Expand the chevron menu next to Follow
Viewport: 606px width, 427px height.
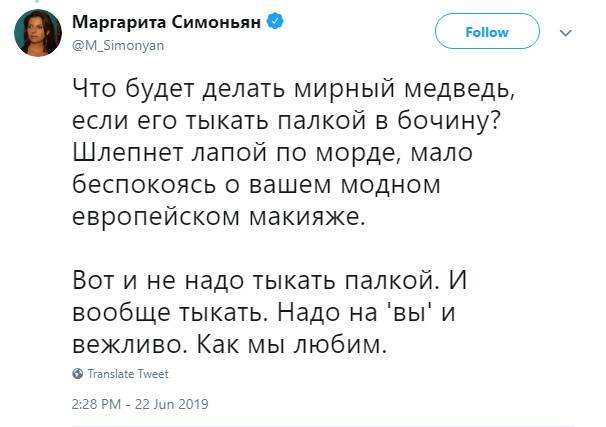(x=566, y=33)
